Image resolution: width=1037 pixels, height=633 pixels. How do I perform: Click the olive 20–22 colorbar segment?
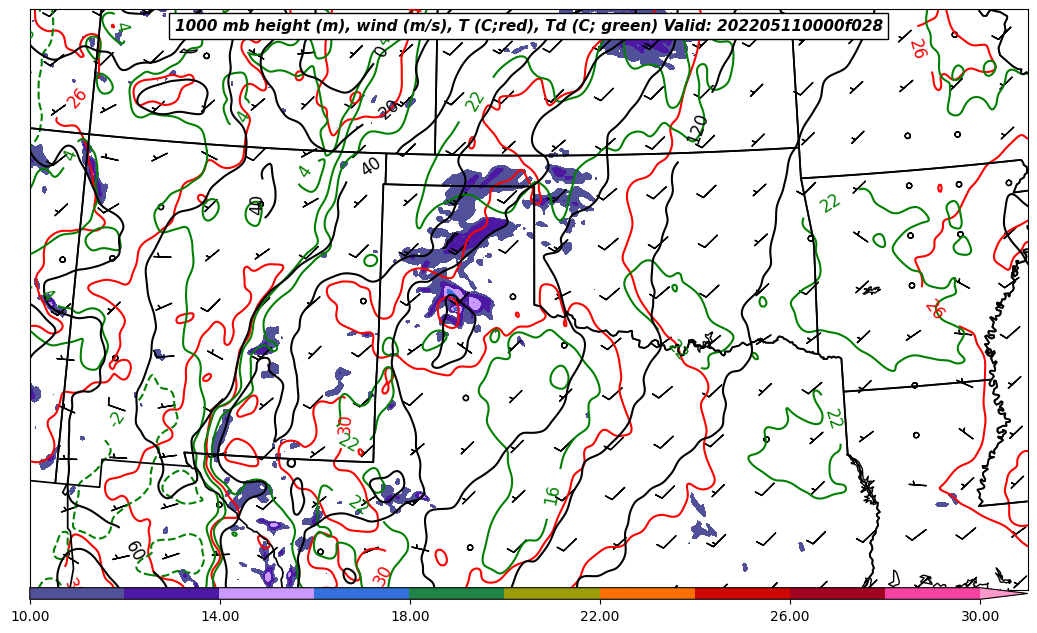click(x=551, y=593)
